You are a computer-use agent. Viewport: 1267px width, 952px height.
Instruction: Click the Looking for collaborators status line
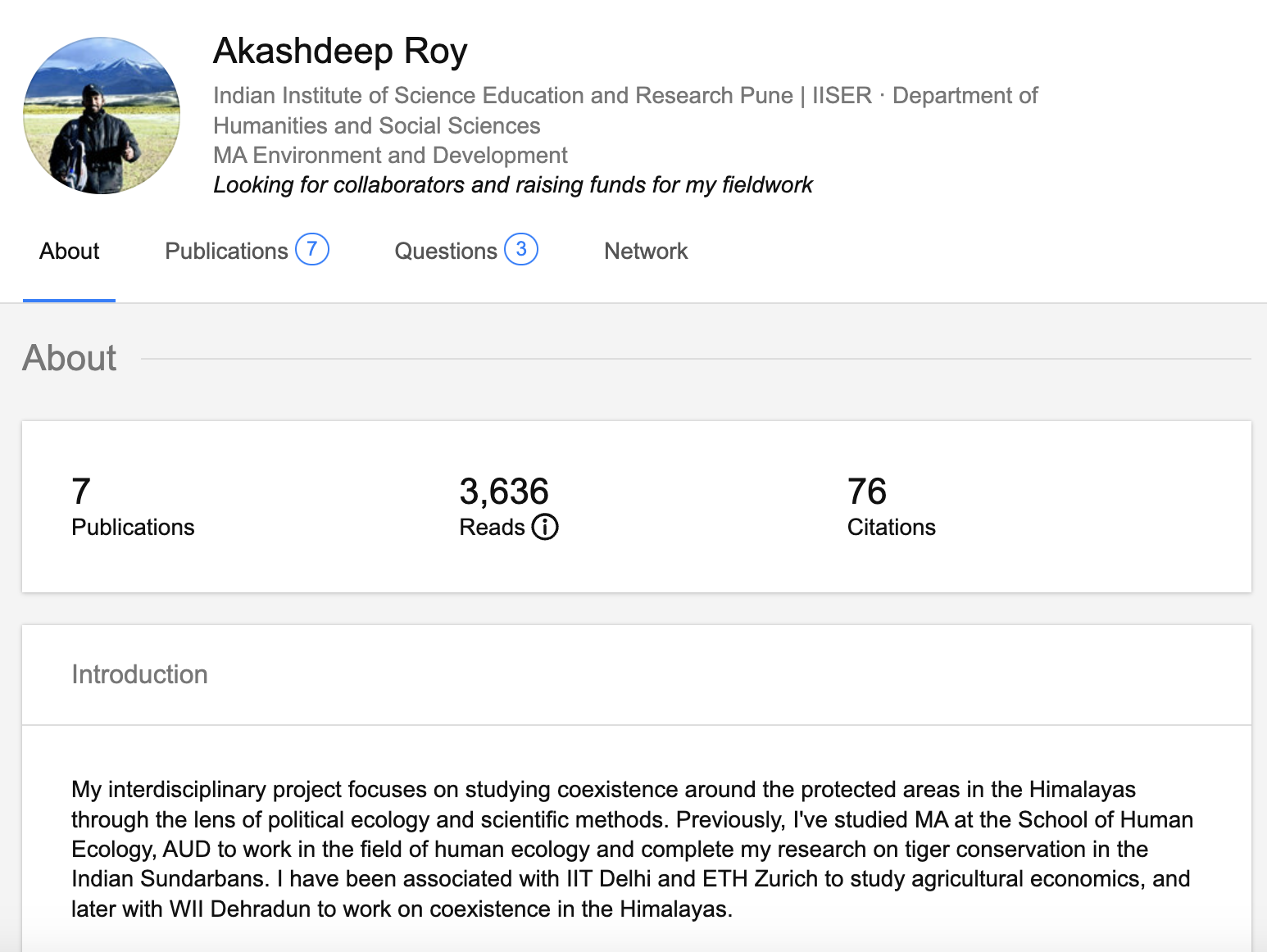[x=513, y=185]
